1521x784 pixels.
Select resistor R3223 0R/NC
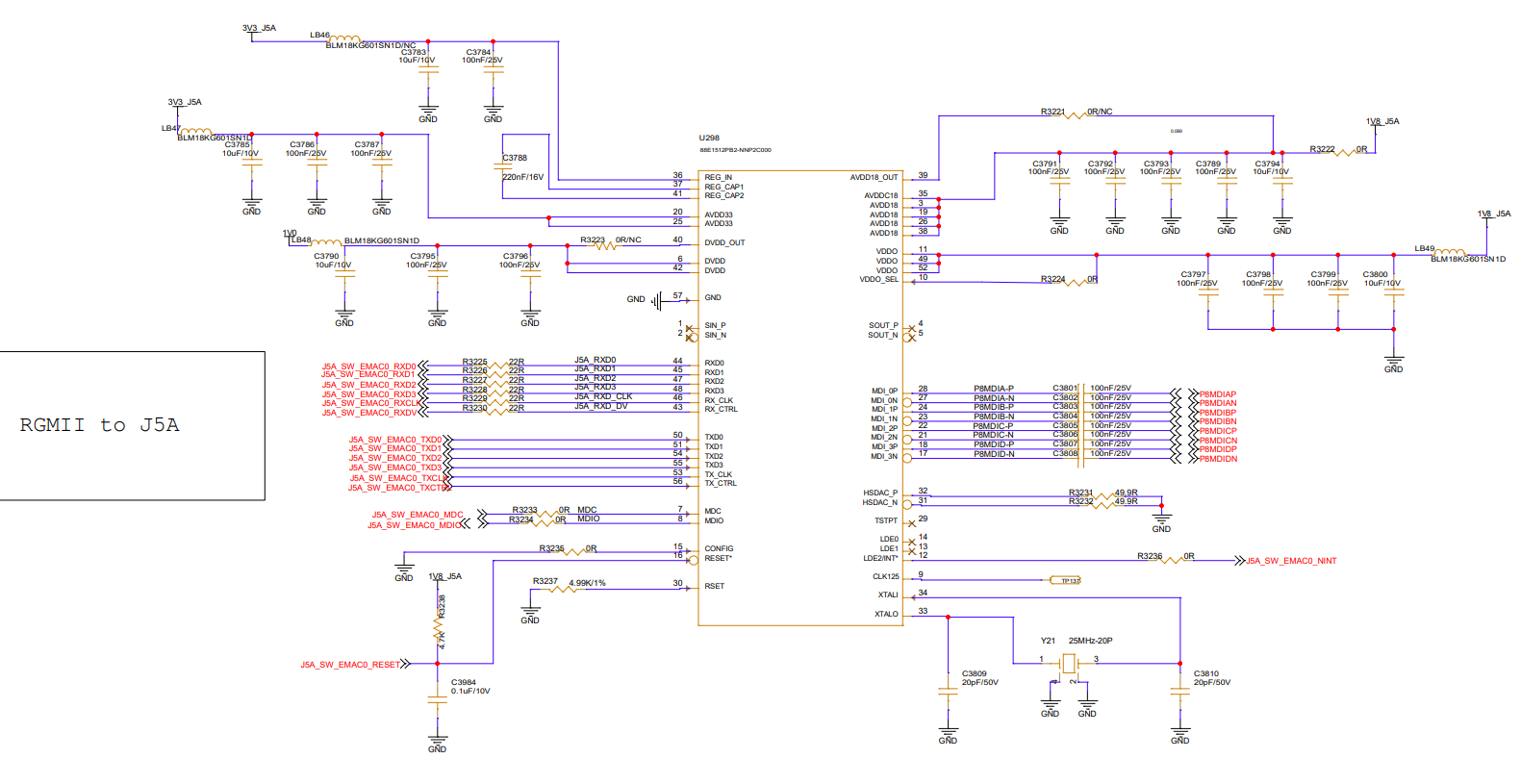tap(610, 242)
